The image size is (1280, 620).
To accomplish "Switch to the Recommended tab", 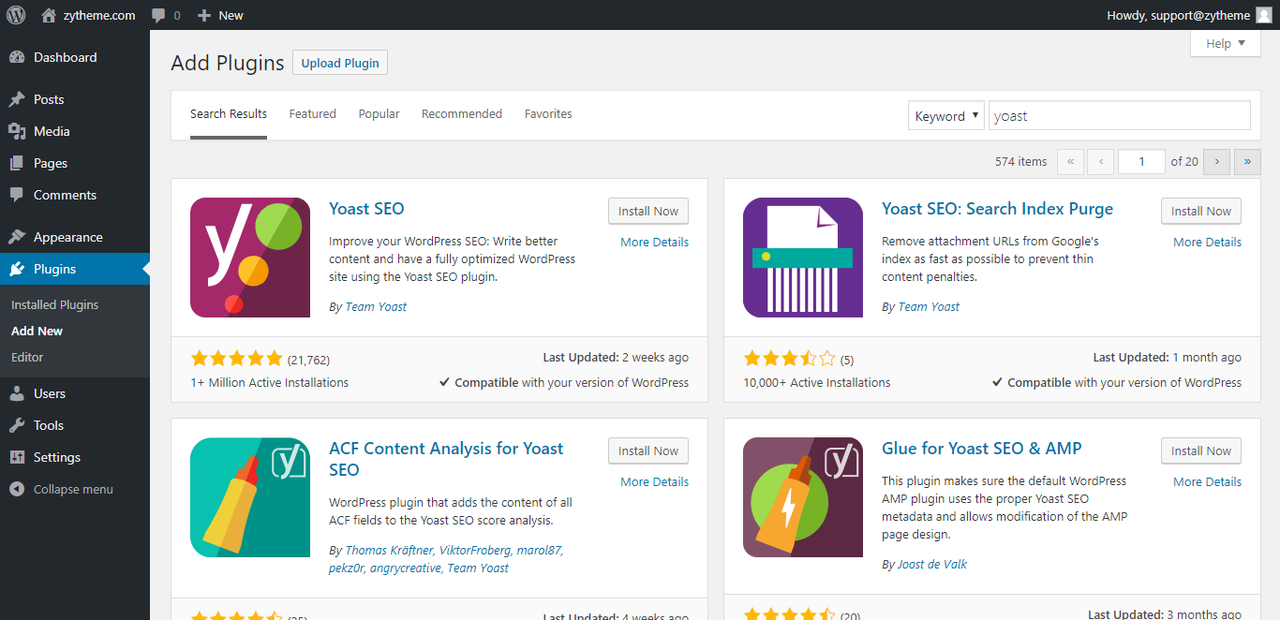I will tap(462, 114).
